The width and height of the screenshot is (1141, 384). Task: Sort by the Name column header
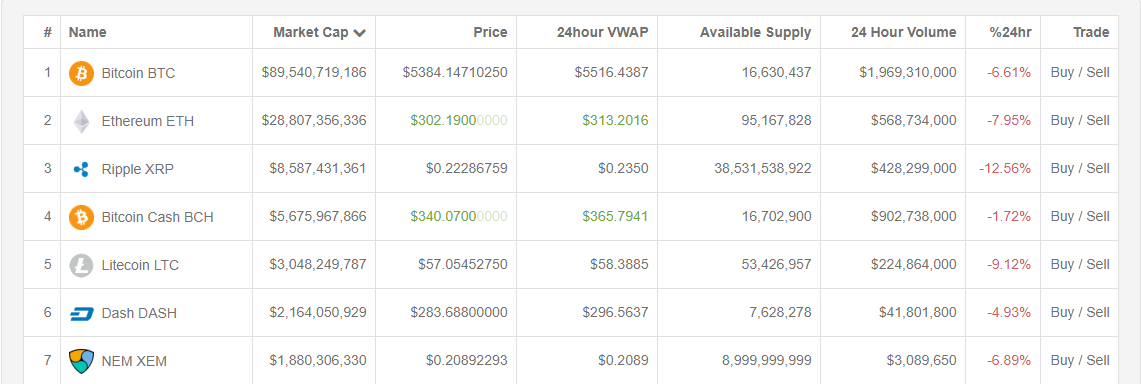(87, 32)
